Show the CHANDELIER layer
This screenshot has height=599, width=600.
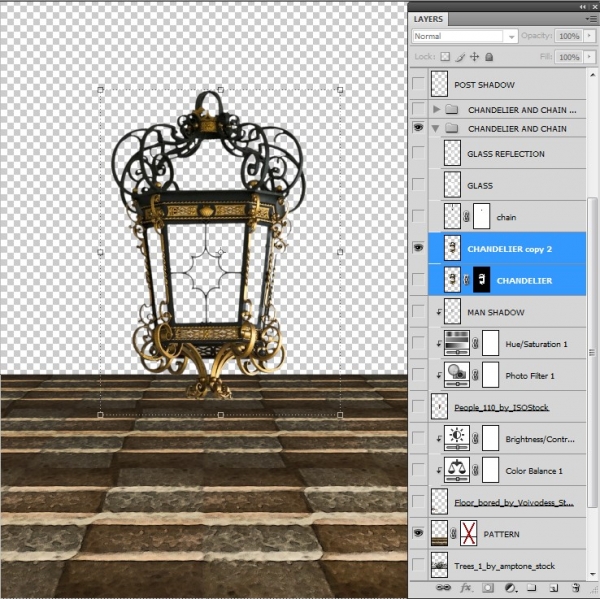[x=418, y=279]
